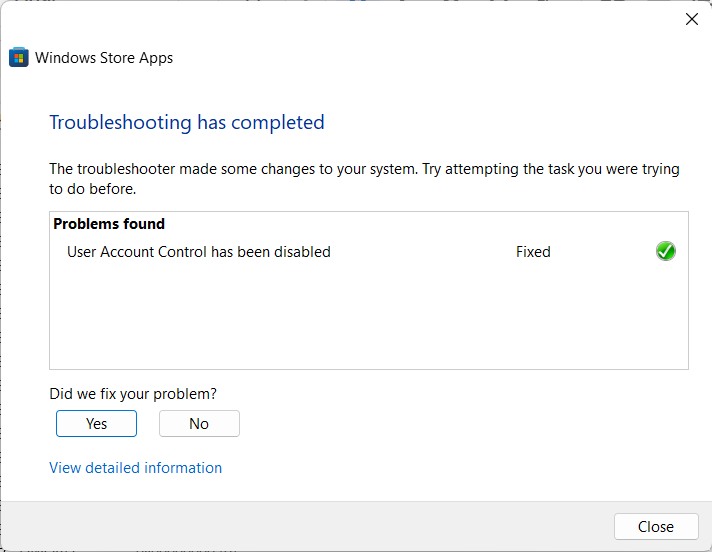This screenshot has width=712, height=552.
Task: Click blank space below the detailed information link
Action: click(x=300, y=488)
